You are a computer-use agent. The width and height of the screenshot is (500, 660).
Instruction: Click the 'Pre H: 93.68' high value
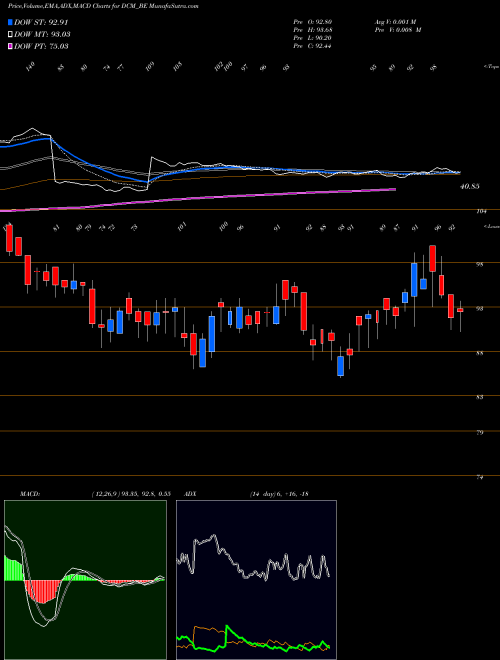coord(314,30)
